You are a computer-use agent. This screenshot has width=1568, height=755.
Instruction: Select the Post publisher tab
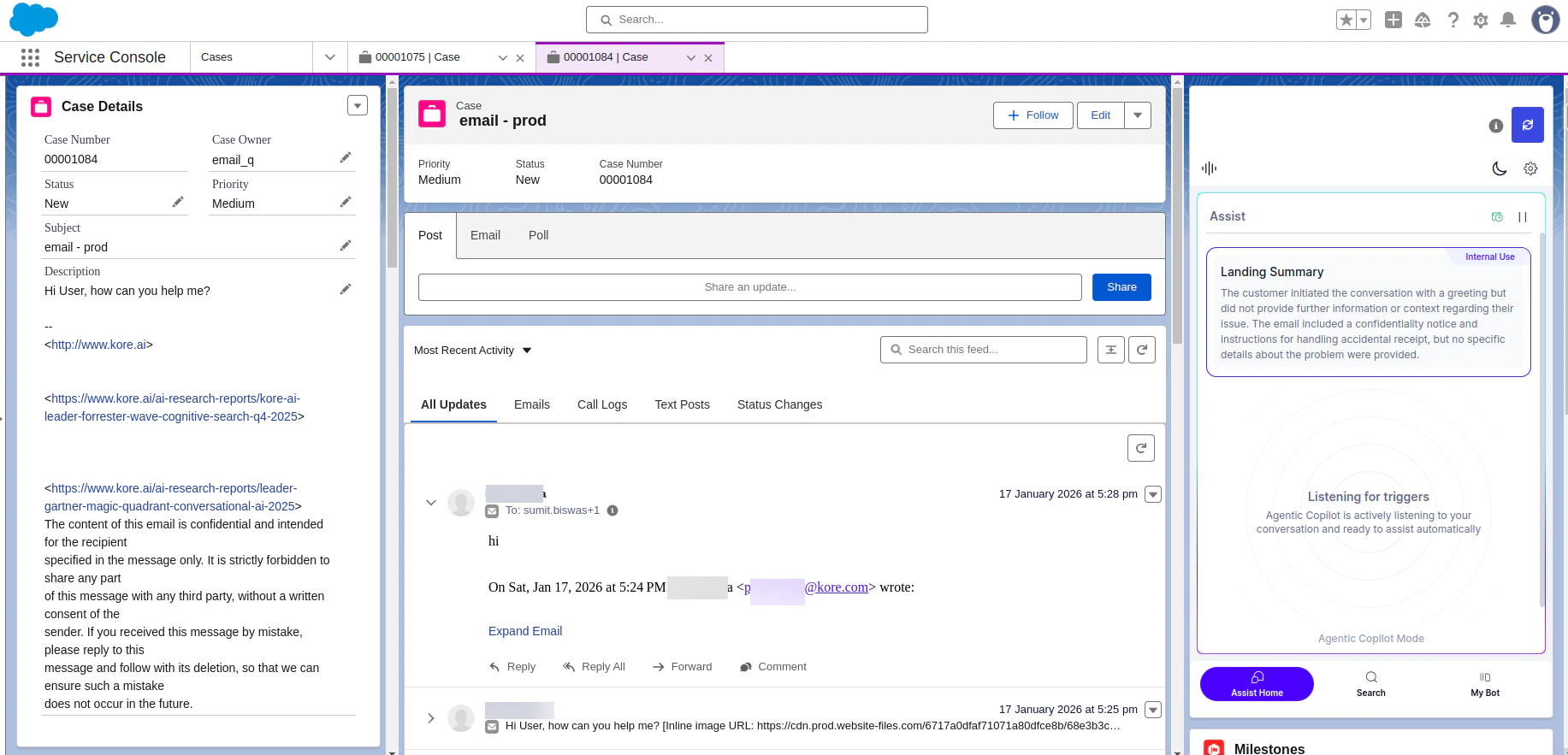(x=430, y=235)
